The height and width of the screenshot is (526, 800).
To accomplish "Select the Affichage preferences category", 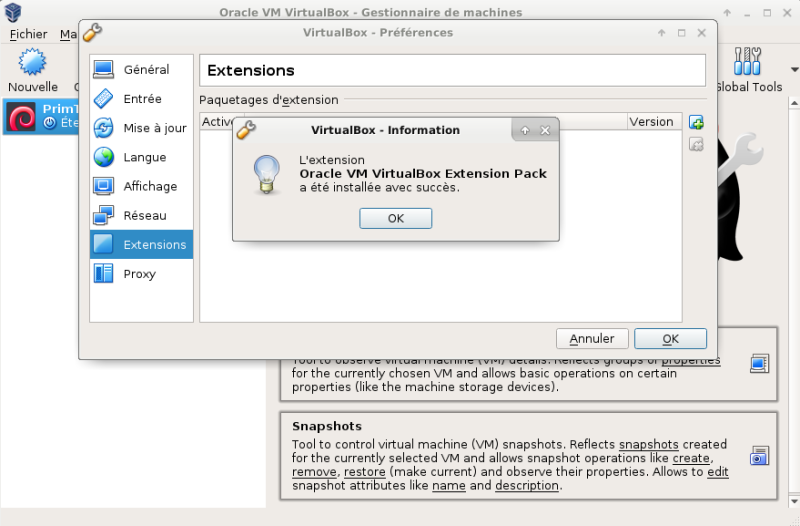I will tap(141, 186).
